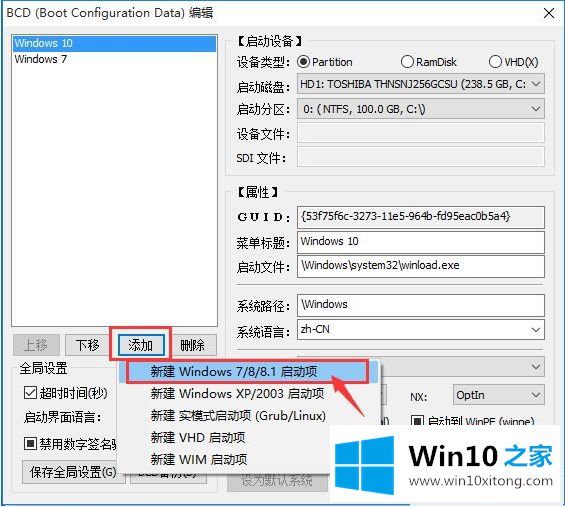Open the boot partition NTFS dropdown
This screenshot has width=565, height=507.
coord(421,109)
